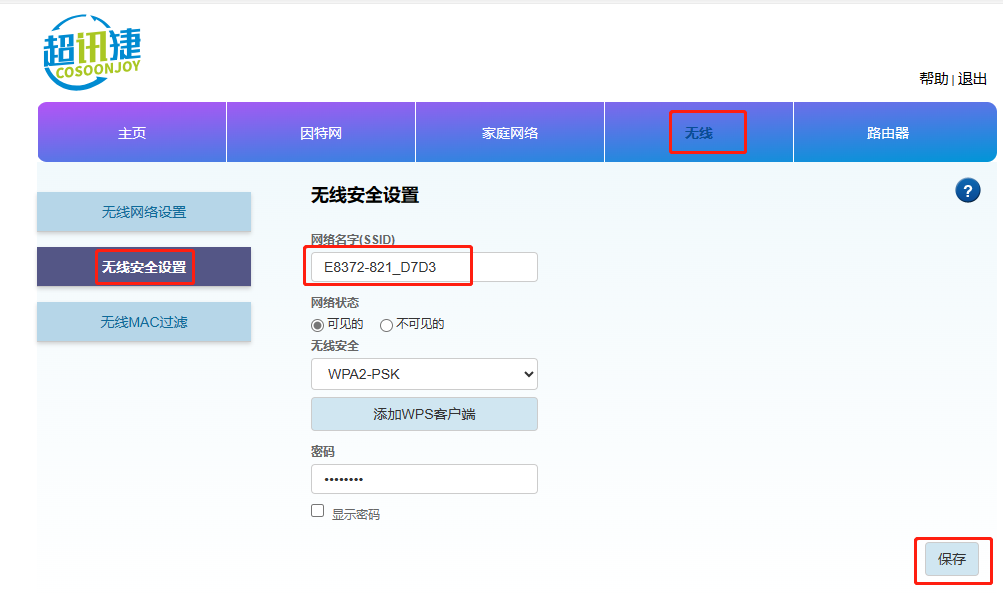Expand the 无线安全 WPA2-PSK dropdown
1003x594 pixels.
coord(424,375)
